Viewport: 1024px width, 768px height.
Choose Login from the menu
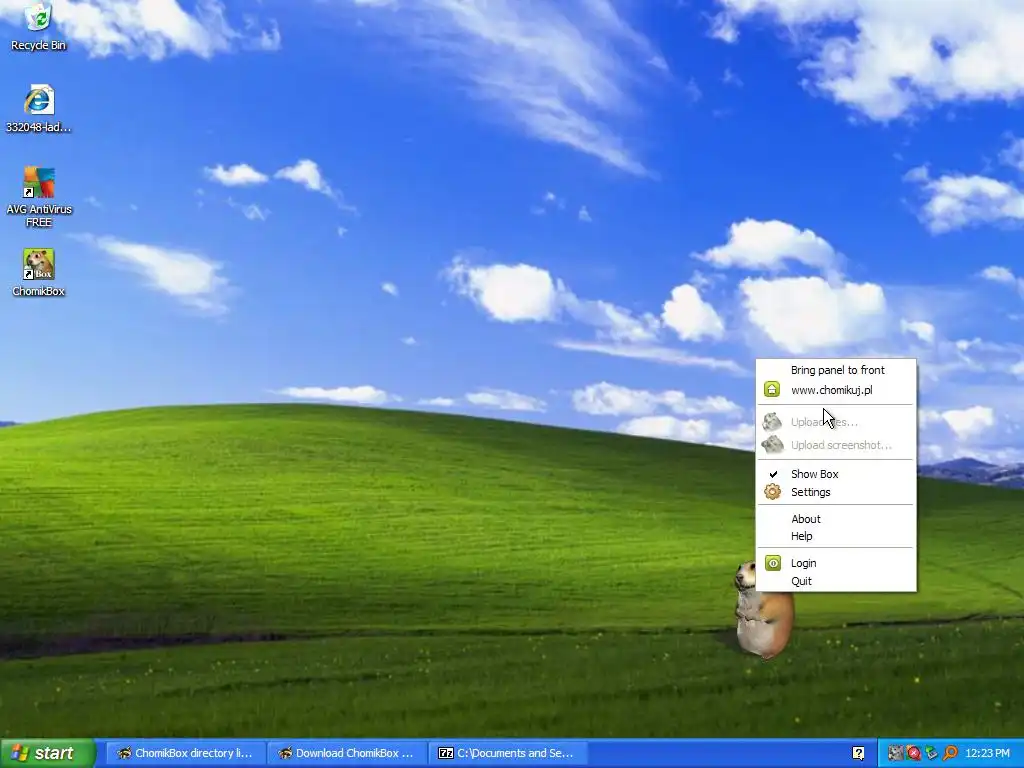(x=837, y=563)
